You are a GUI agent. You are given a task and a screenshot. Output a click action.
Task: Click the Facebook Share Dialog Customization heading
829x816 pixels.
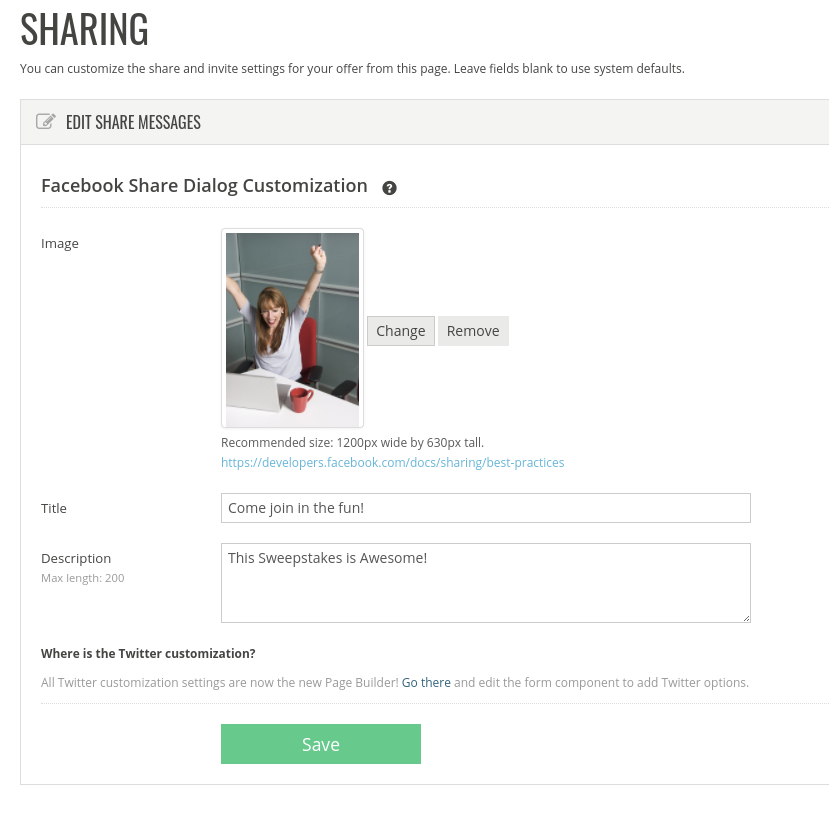(204, 186)
